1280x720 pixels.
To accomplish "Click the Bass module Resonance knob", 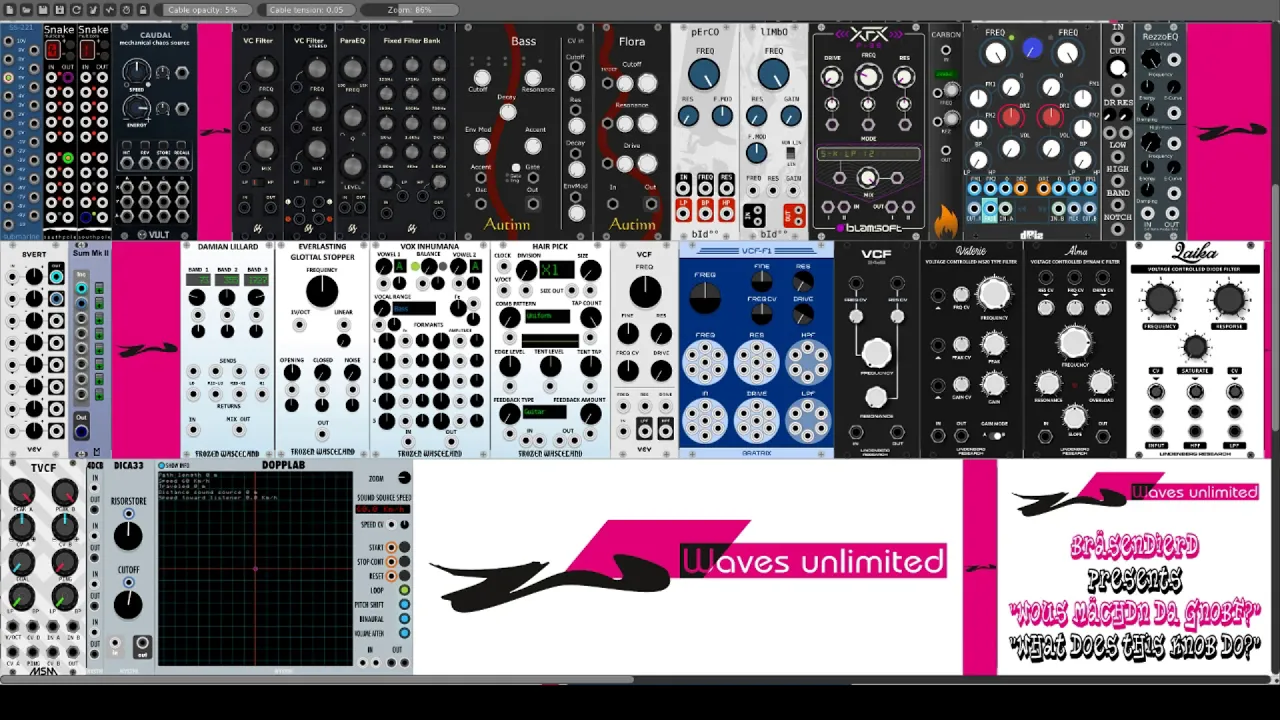I will (x=533, y=78).
